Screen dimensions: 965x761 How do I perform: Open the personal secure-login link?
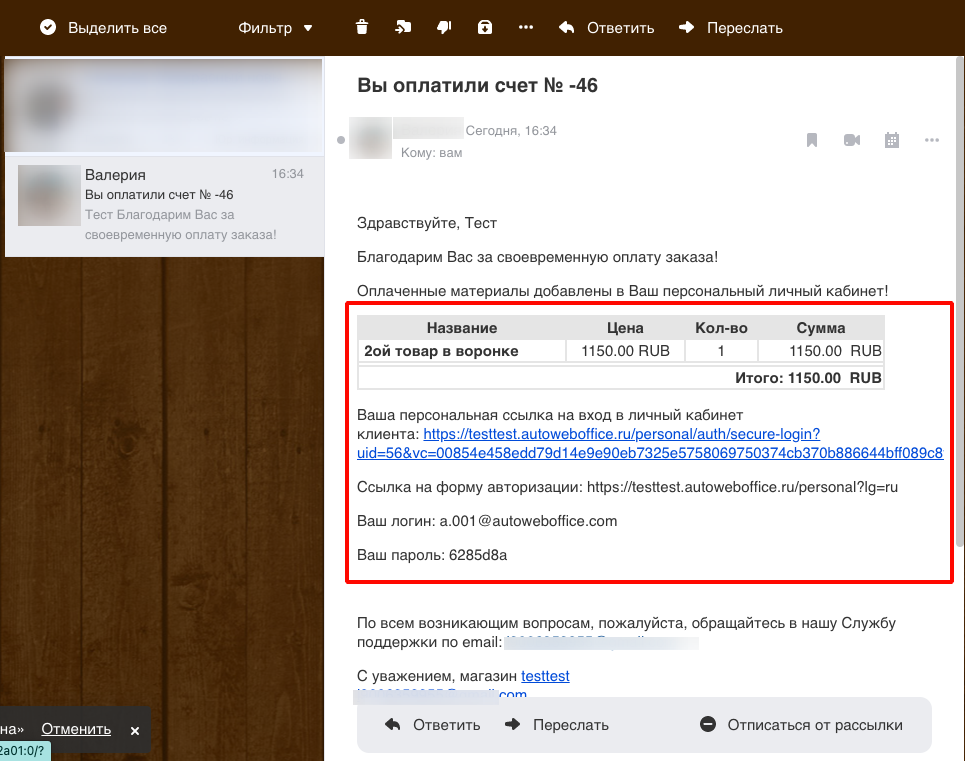pos(621,435)
